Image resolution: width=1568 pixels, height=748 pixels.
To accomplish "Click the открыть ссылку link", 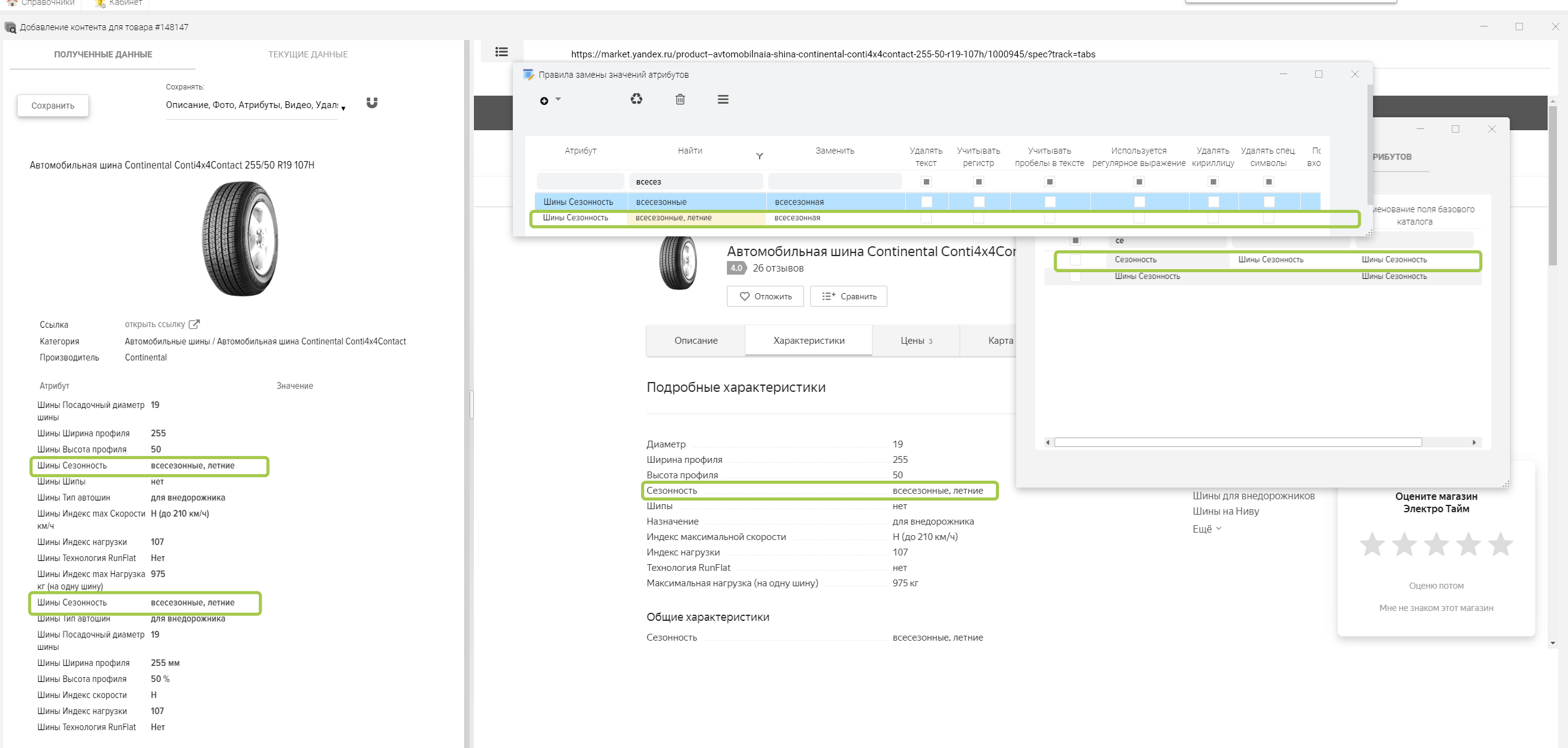I will point(155,324).
